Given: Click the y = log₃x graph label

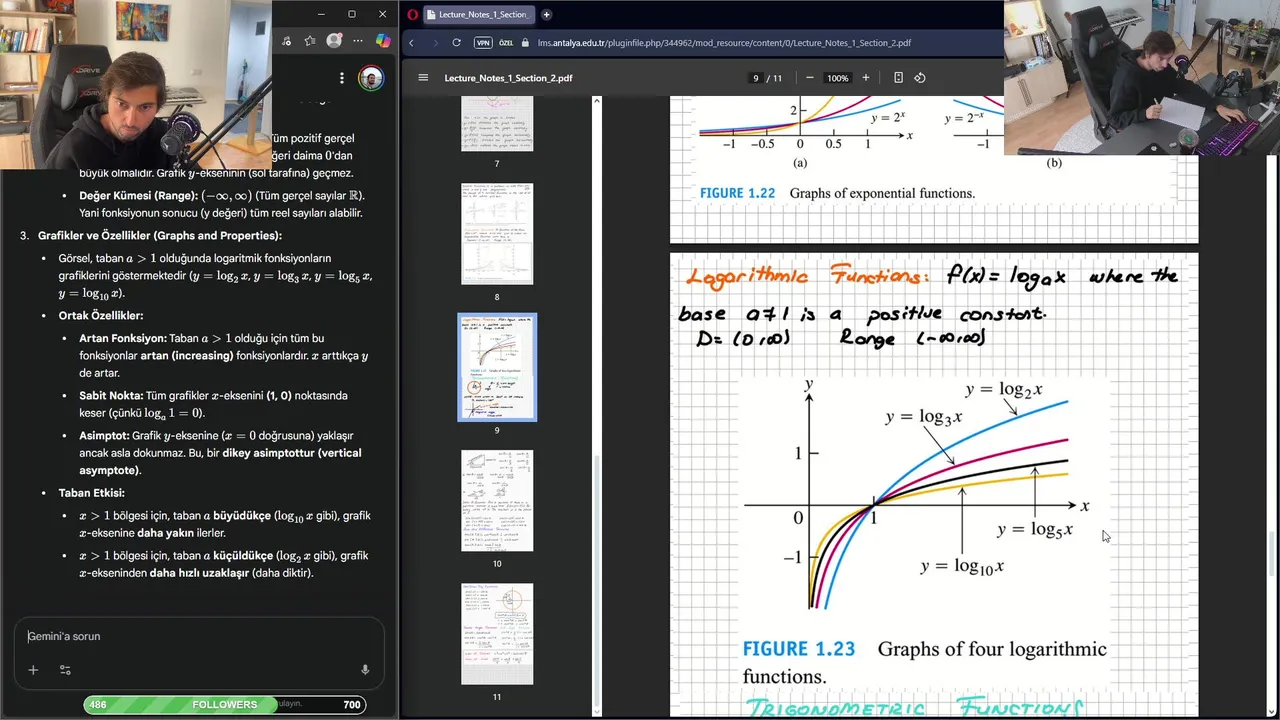Looking at the screenshot, I should (x=923, y=417).
